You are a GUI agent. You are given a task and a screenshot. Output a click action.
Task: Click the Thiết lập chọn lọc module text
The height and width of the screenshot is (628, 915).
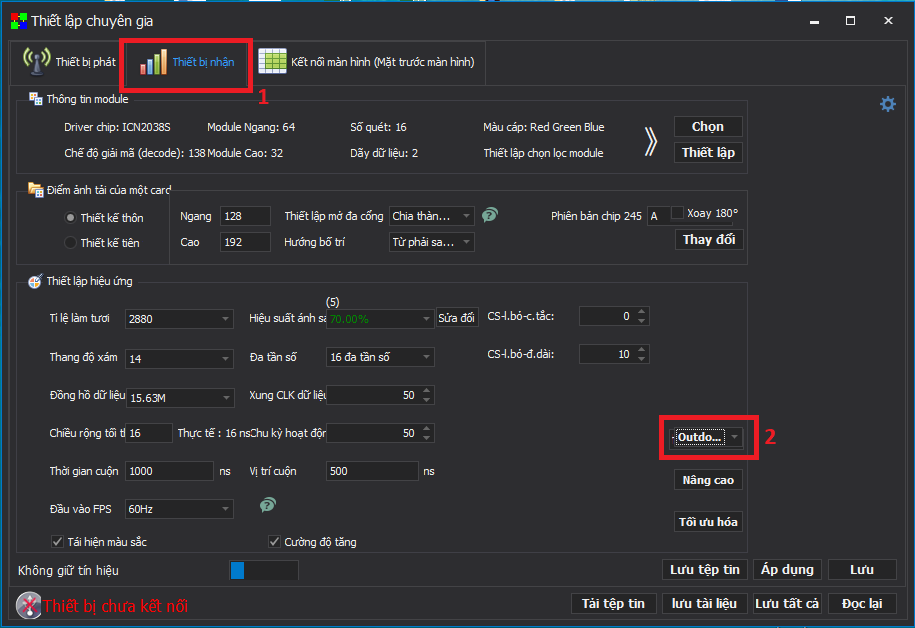(543, 153)
